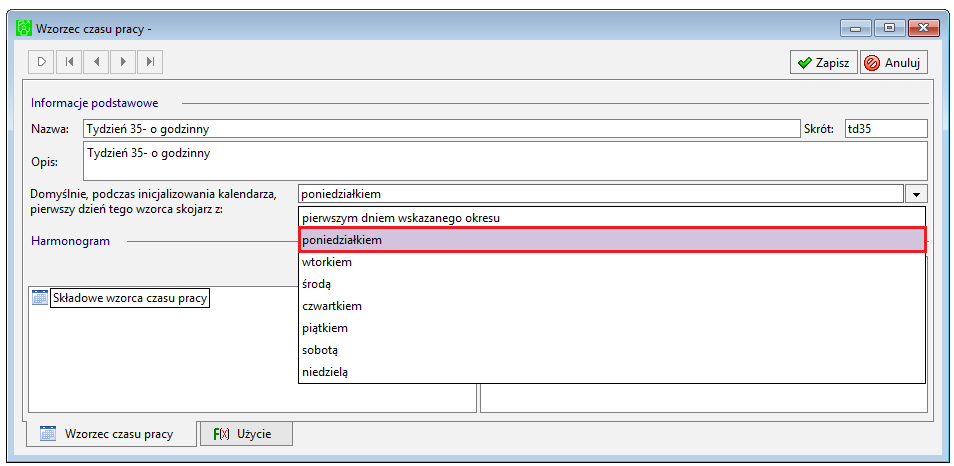
Task: Select 'pierwszym dniem wskazanego okresu' option
Action: [x=612, y=217]
